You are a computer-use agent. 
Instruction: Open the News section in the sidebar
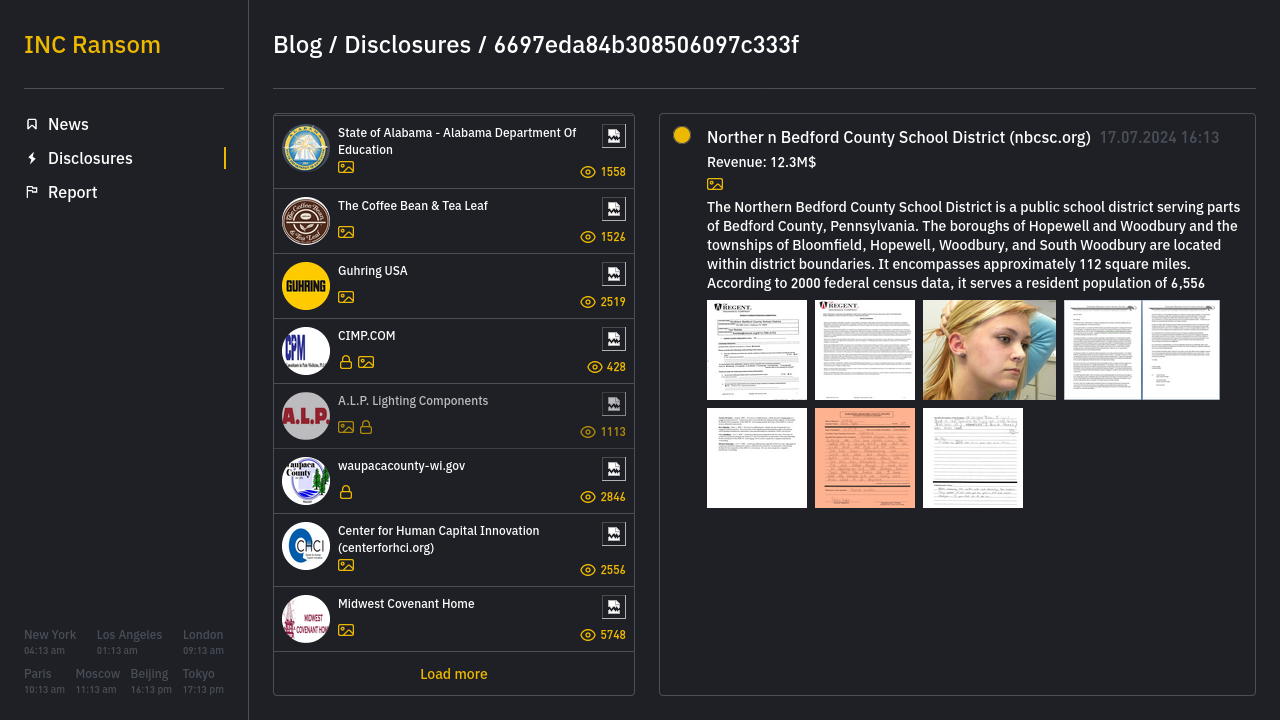tap(68, 124)
